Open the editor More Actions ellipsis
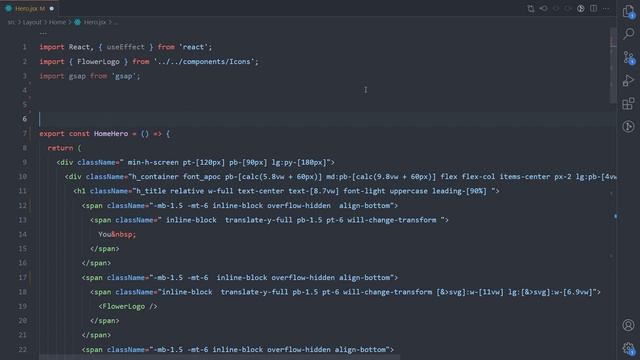Viewport: 640px width, 360px height. 606,9
